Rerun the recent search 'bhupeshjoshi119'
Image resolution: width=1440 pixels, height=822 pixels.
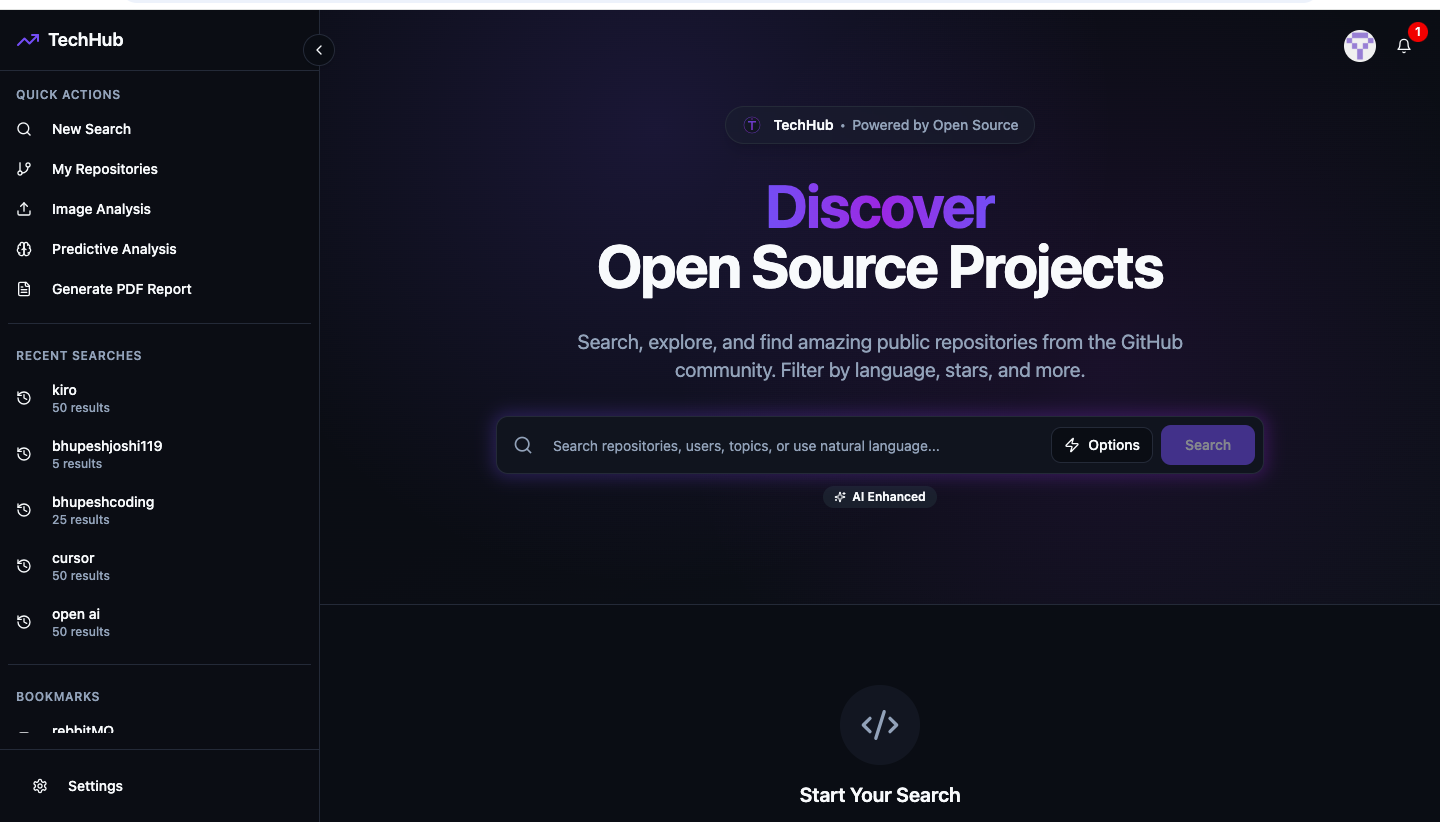coord(159,454)
